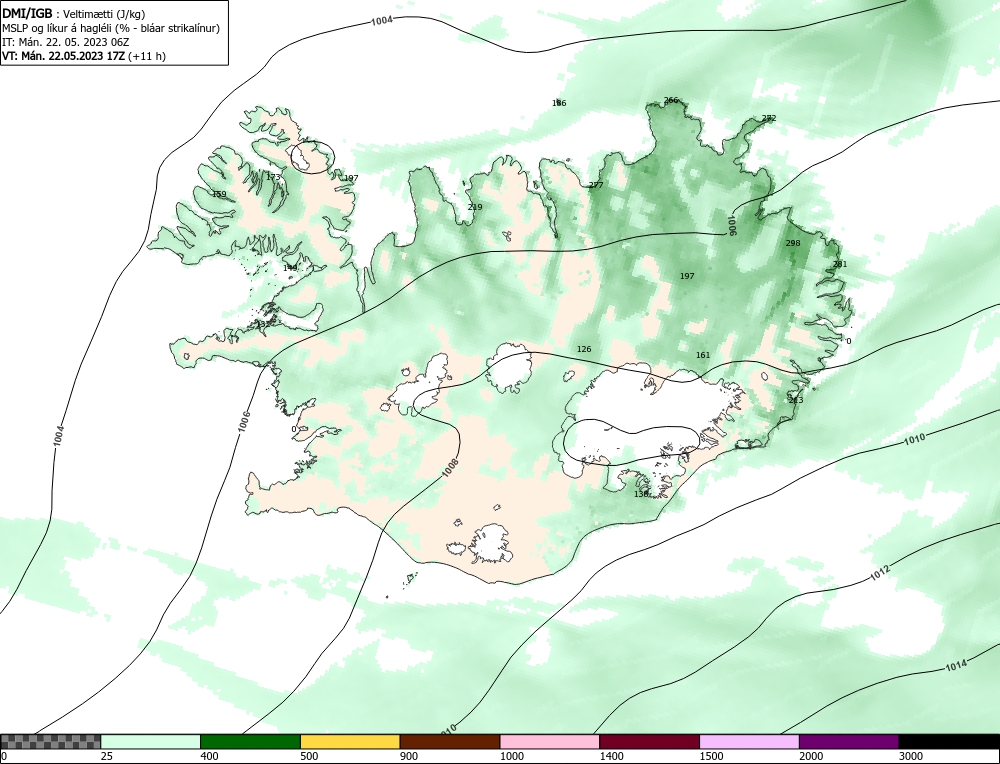Screen dimensions: 1000x764
Task: Click the 213 value on the southeast coast
Action: pos(796,400)
